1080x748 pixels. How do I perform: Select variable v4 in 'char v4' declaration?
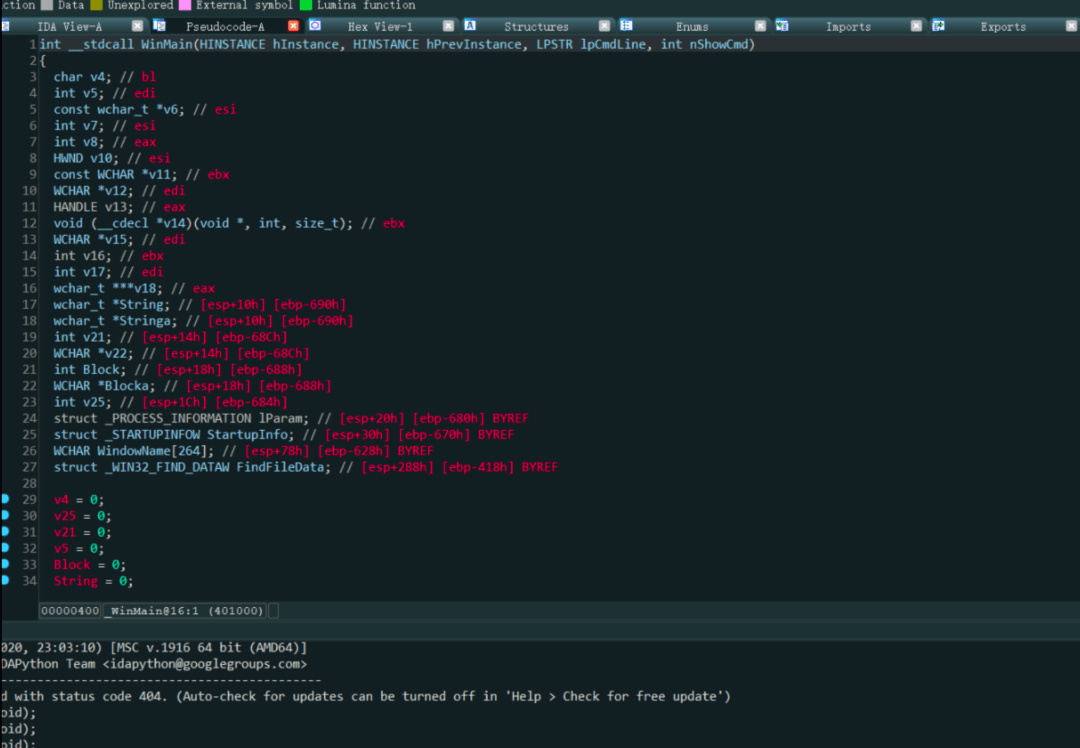coord(97,76)
